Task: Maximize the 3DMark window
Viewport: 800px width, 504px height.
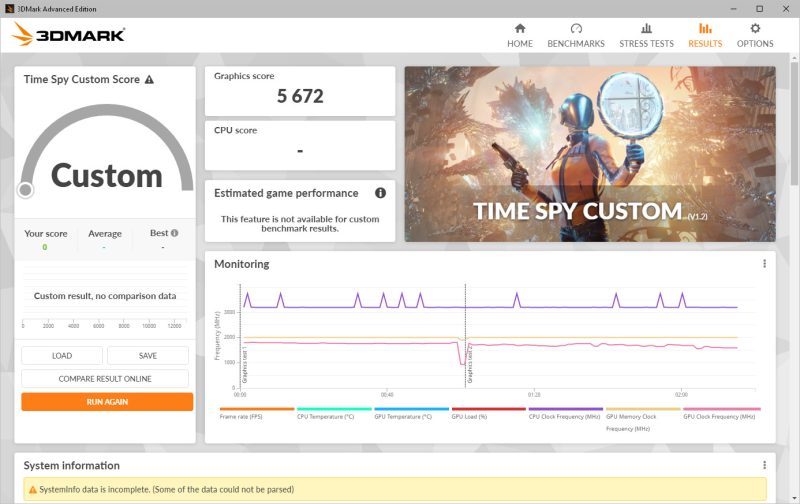Action: tap(760, 9)
